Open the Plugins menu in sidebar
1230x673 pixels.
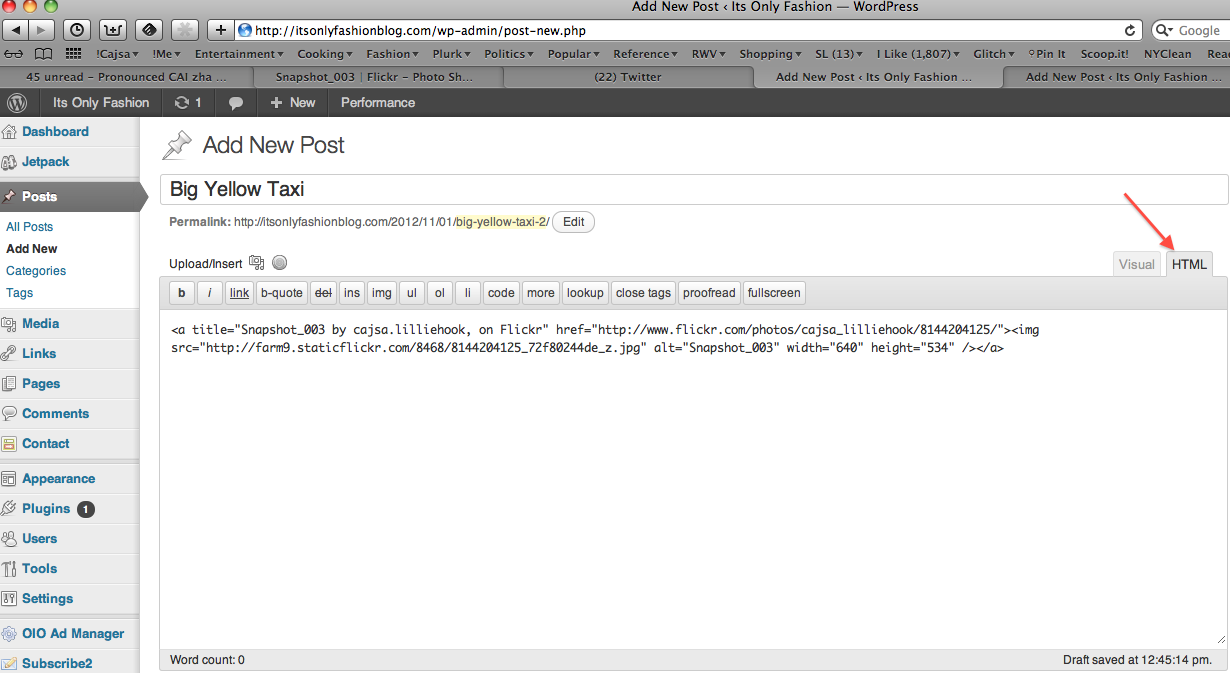click(x=46, y=508)
